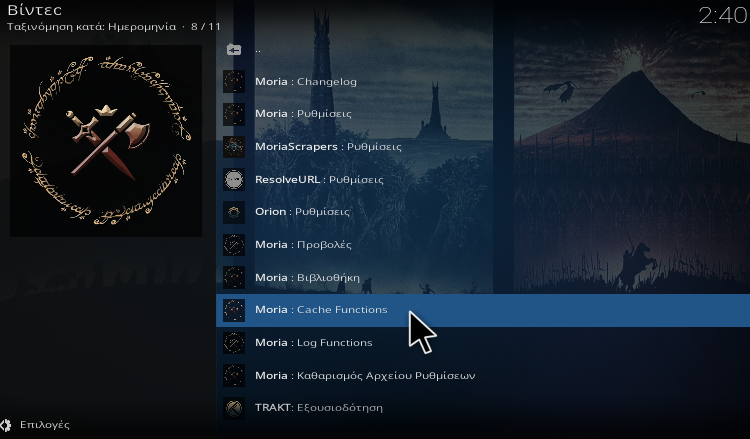Click the icon for Moria : Προβολές
This screenshot has height=439, width=750.
[234, 245]
